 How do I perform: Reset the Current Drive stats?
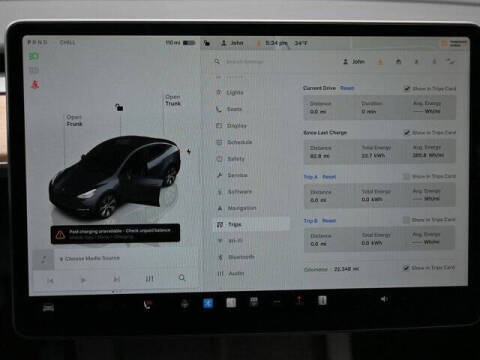(347, 88)
